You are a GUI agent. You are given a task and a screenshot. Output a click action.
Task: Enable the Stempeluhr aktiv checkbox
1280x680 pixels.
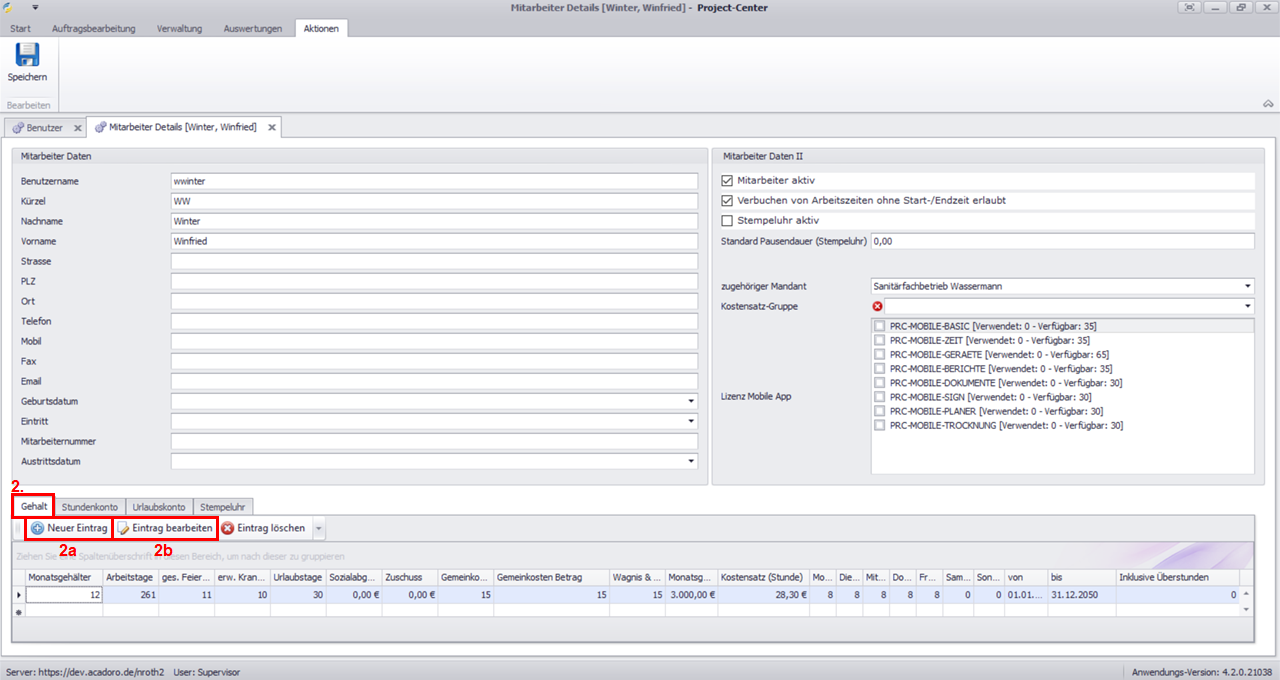[x=727, y=221]
